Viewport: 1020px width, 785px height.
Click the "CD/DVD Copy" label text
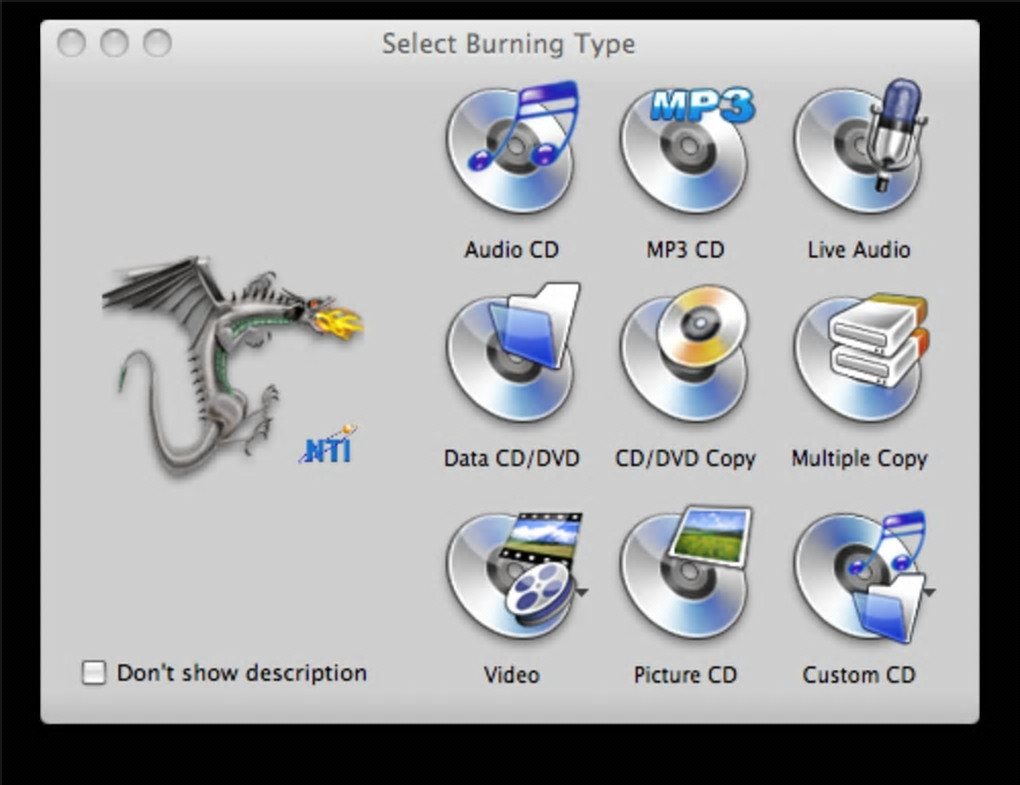pos(685,459)
